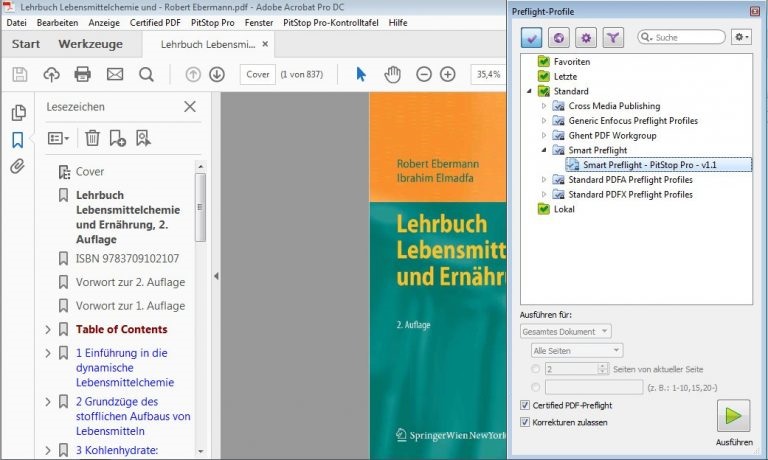Expand Standard PDFA Preflight Profiles
This screenshot has height=460, width=768.
click(x=544, y=180)
